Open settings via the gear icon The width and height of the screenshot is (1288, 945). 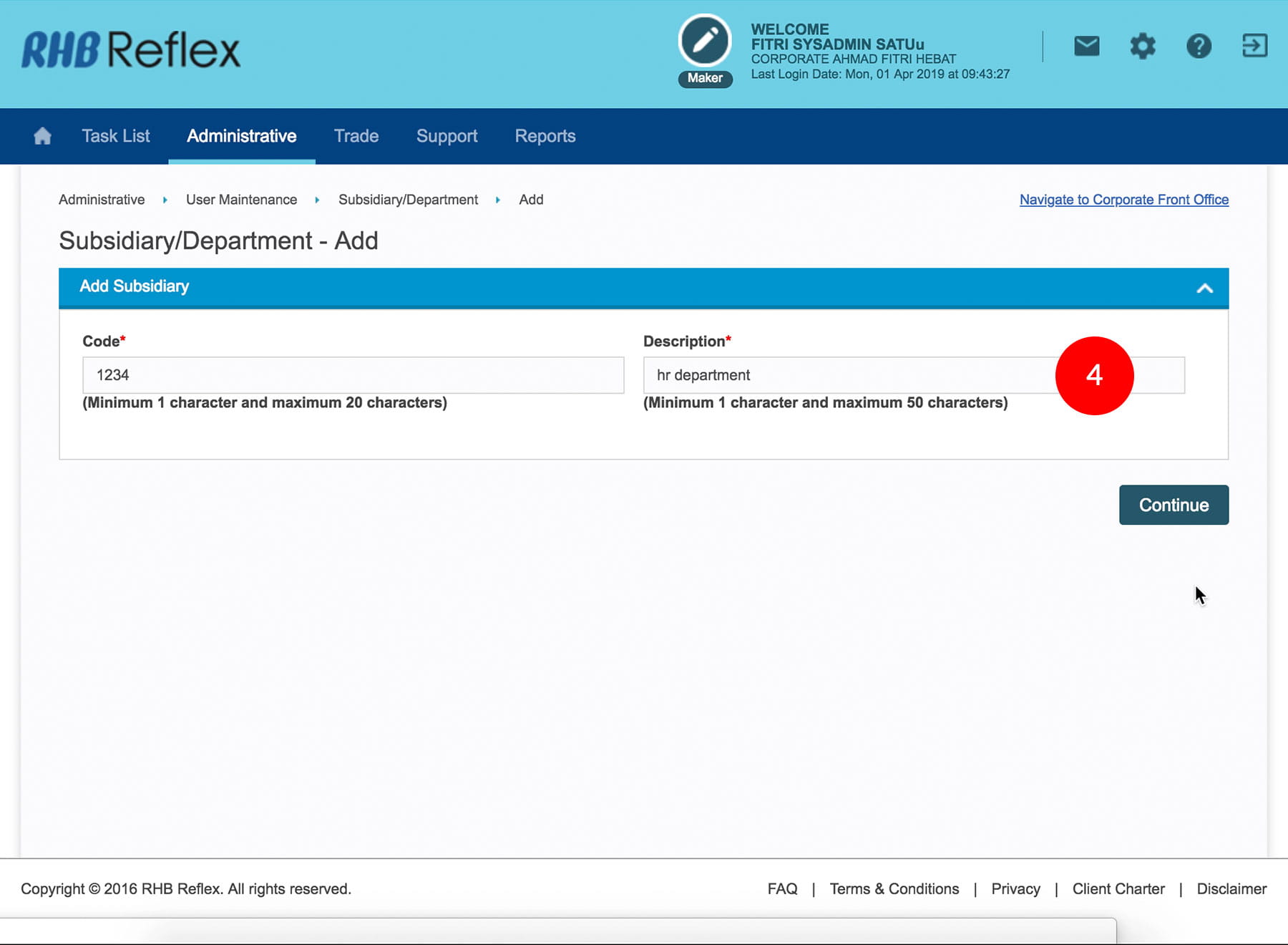coord(1143,47)
